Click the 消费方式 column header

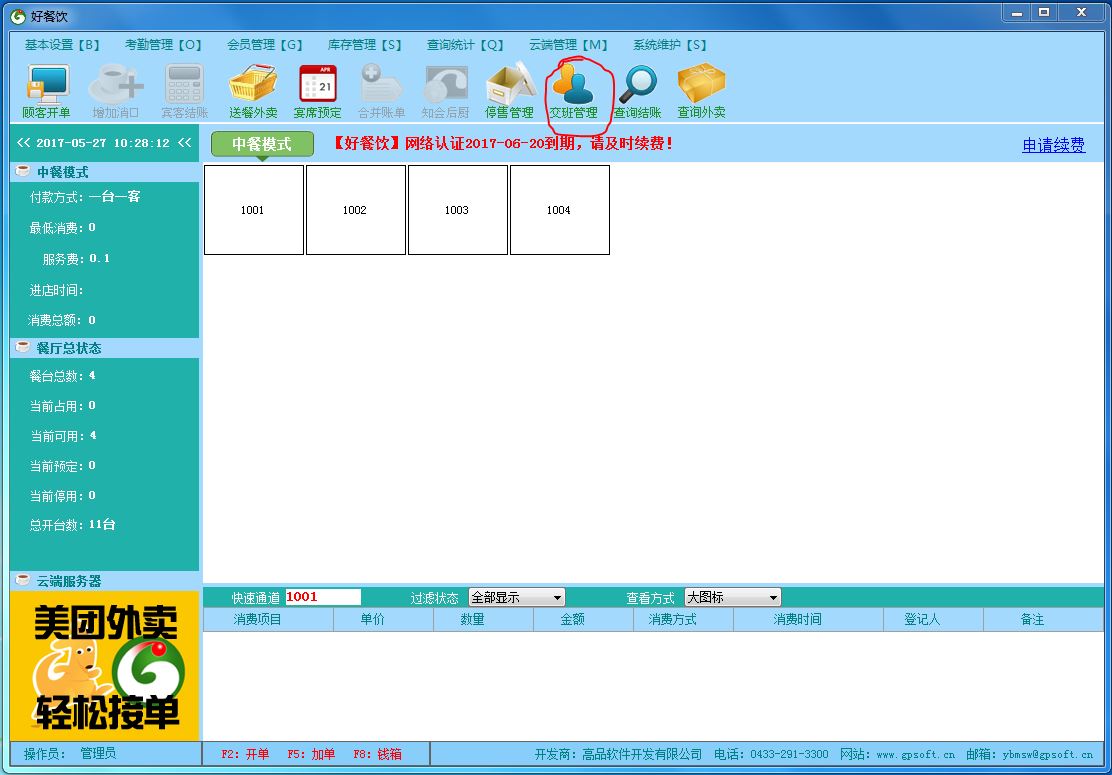click(684, 620)
